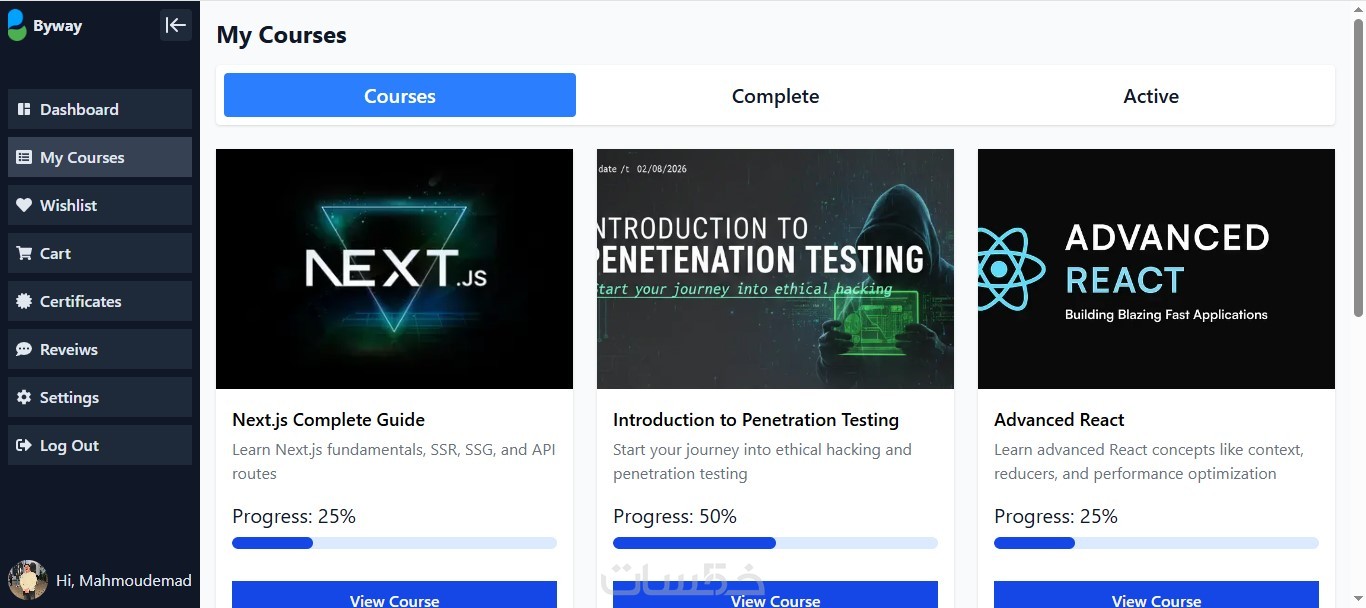Image resolution: width=1366 pixels, height=608 pixels.
Task: View Course for Advanced React
Action: (x=1156, y=595)
